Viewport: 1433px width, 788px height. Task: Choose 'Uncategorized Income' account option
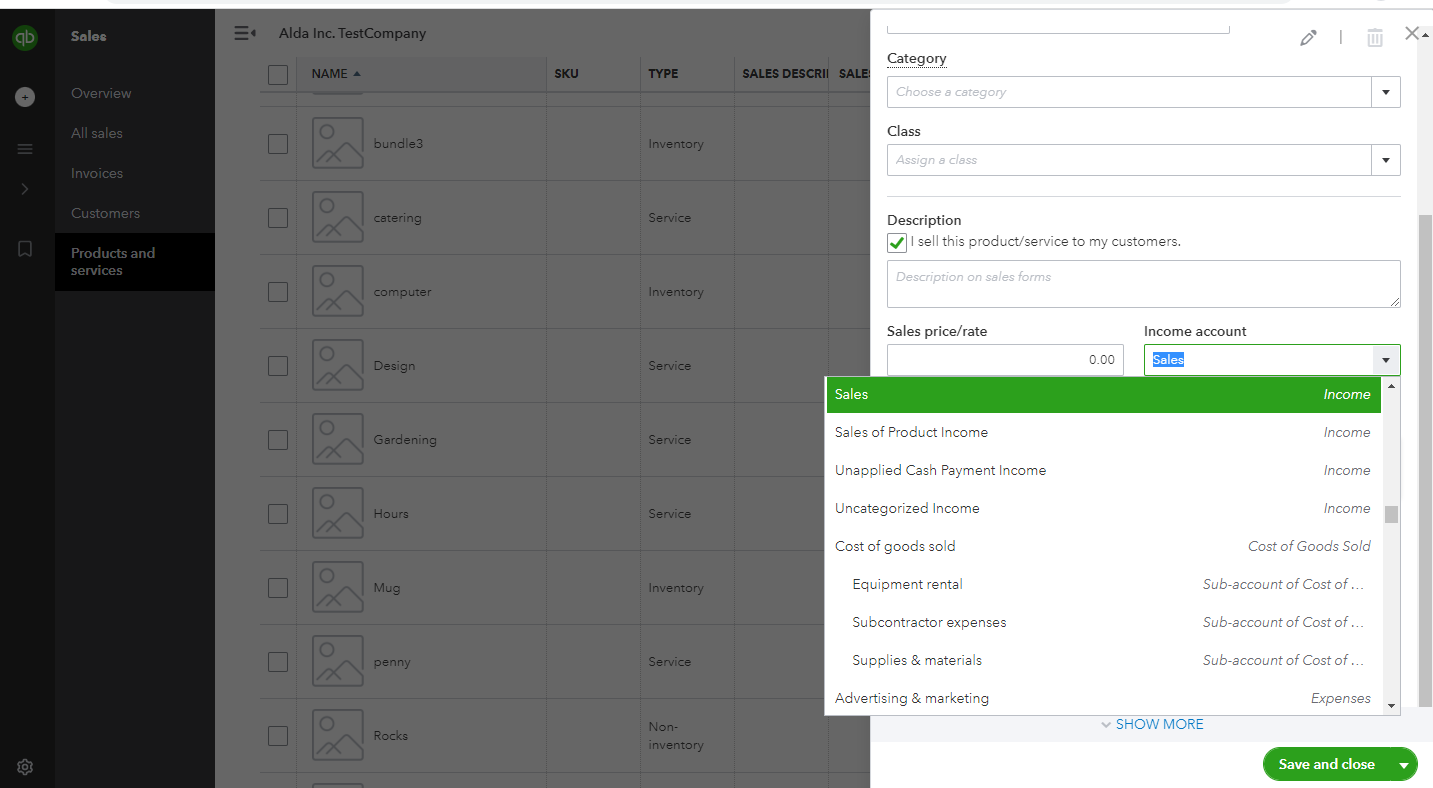coord(907,508)
